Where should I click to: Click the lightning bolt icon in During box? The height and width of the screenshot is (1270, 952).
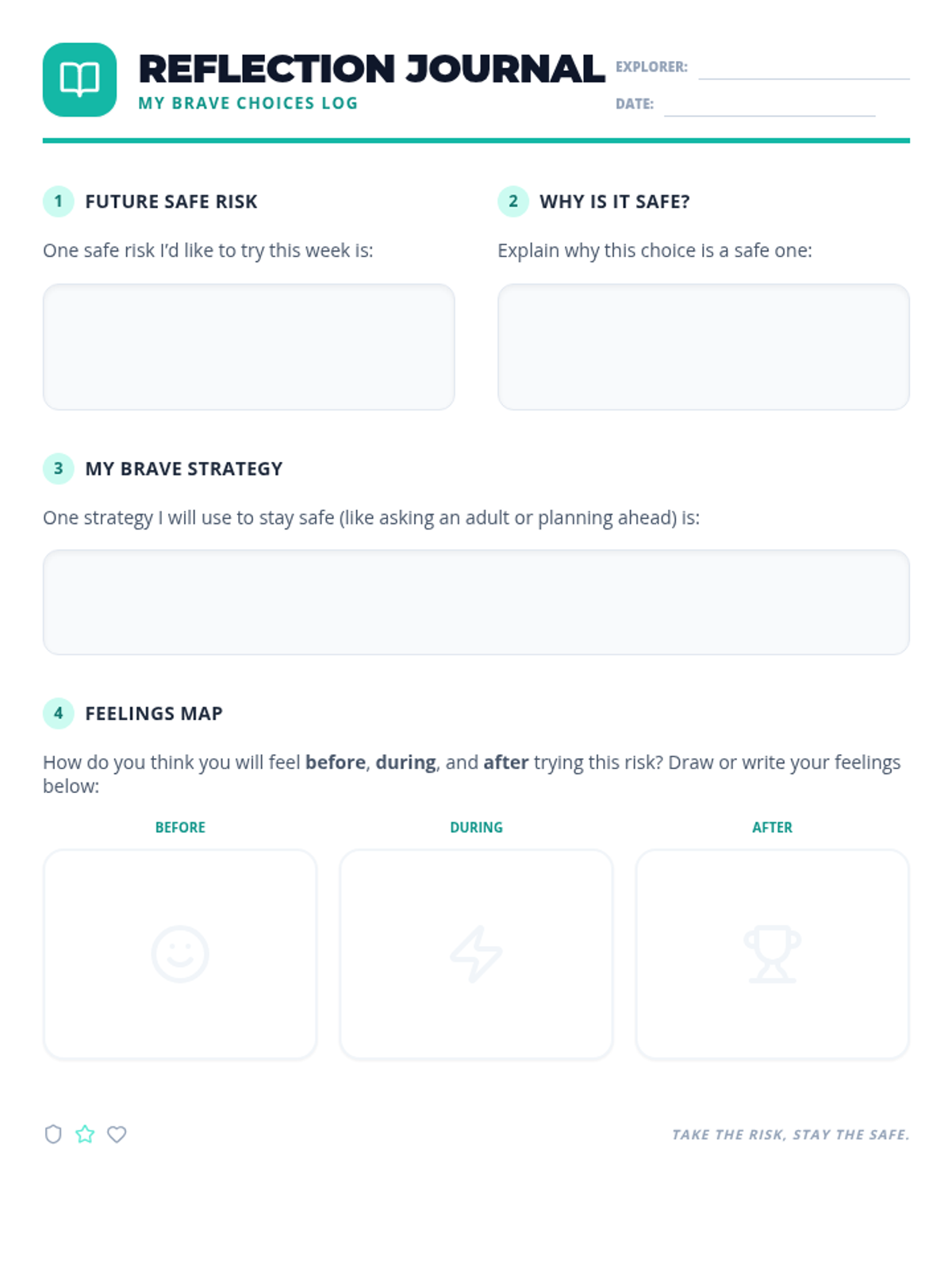click(476, 953)
